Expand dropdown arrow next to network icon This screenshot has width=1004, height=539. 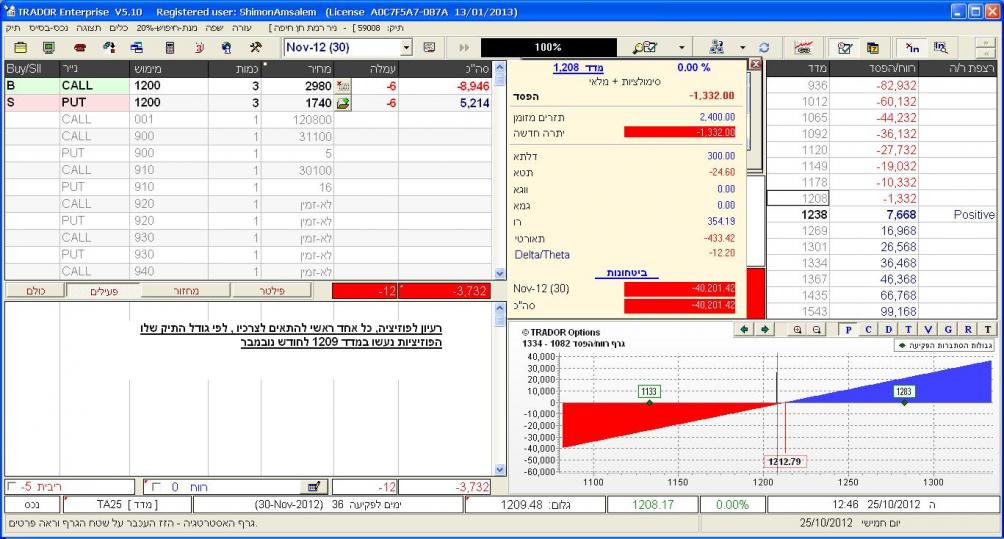[742, 47]
